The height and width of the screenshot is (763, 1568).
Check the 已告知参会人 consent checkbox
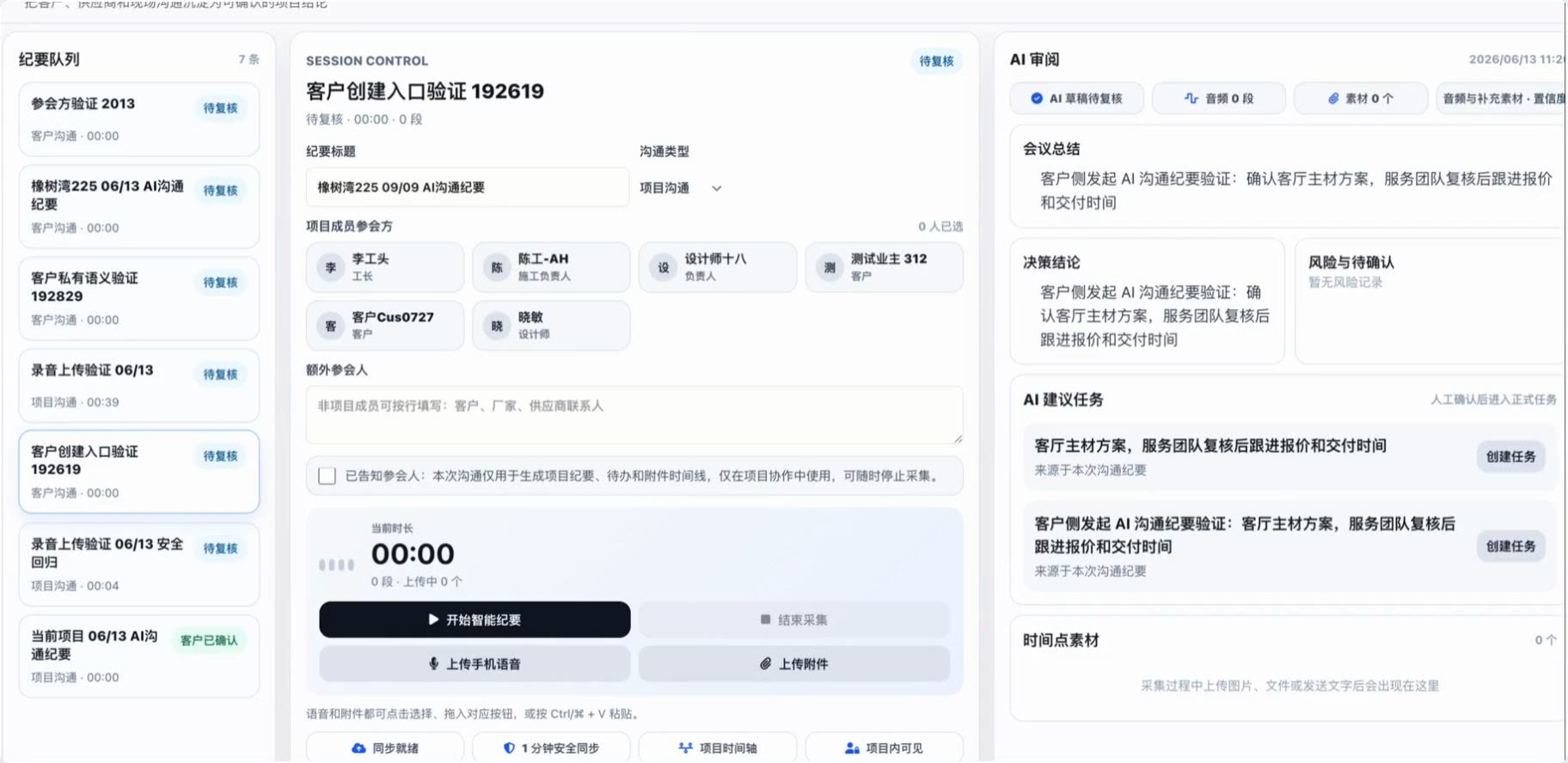click(x=327, y=476)
